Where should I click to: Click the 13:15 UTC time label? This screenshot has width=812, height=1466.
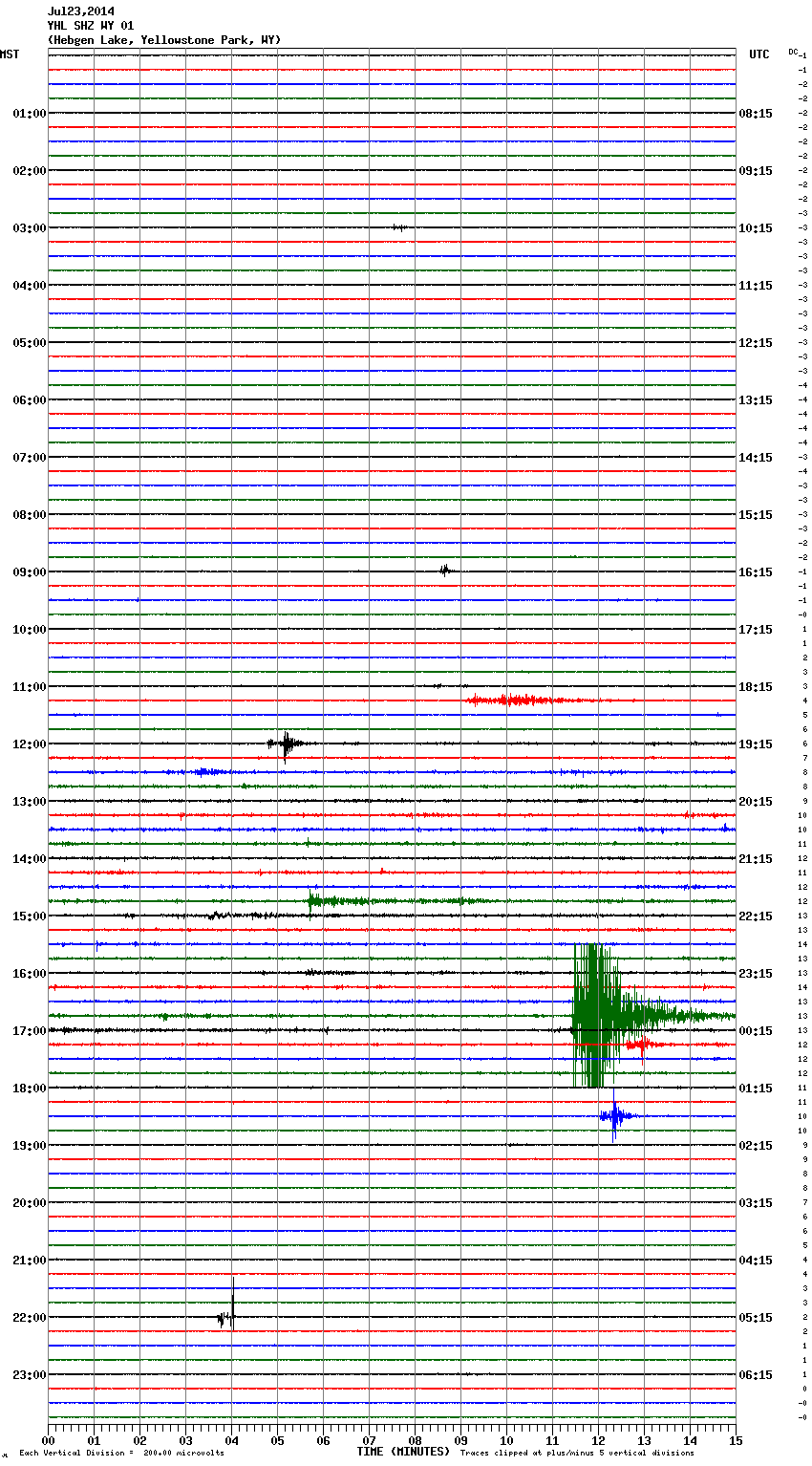(756, 400)
